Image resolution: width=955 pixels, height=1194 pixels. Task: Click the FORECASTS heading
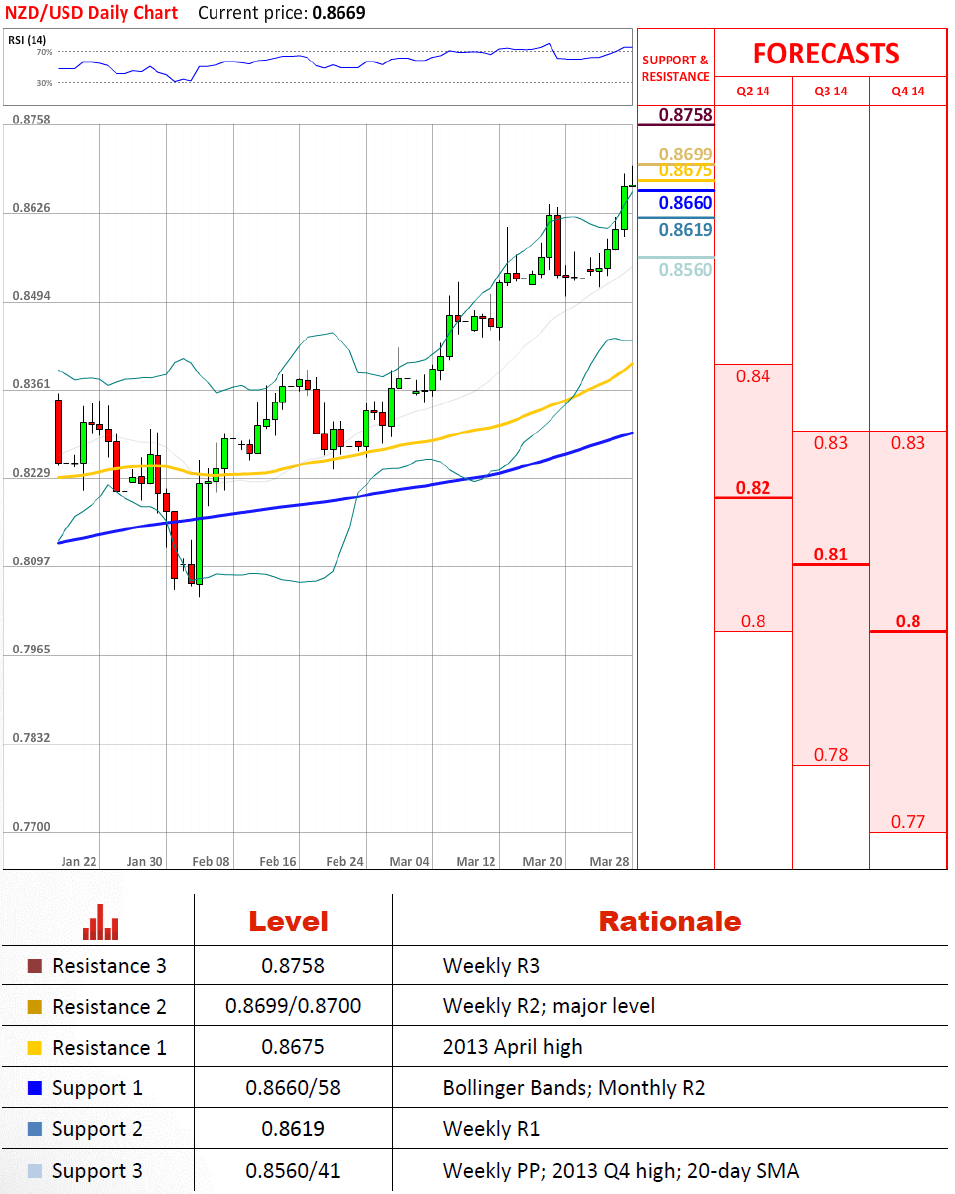point(826,53)
